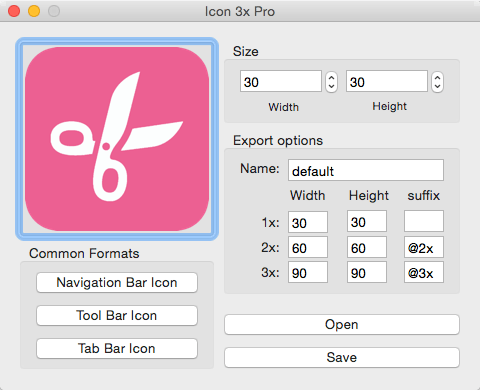Click the empty 1x suffix field

pyautogui.click(x=424, y=221)
